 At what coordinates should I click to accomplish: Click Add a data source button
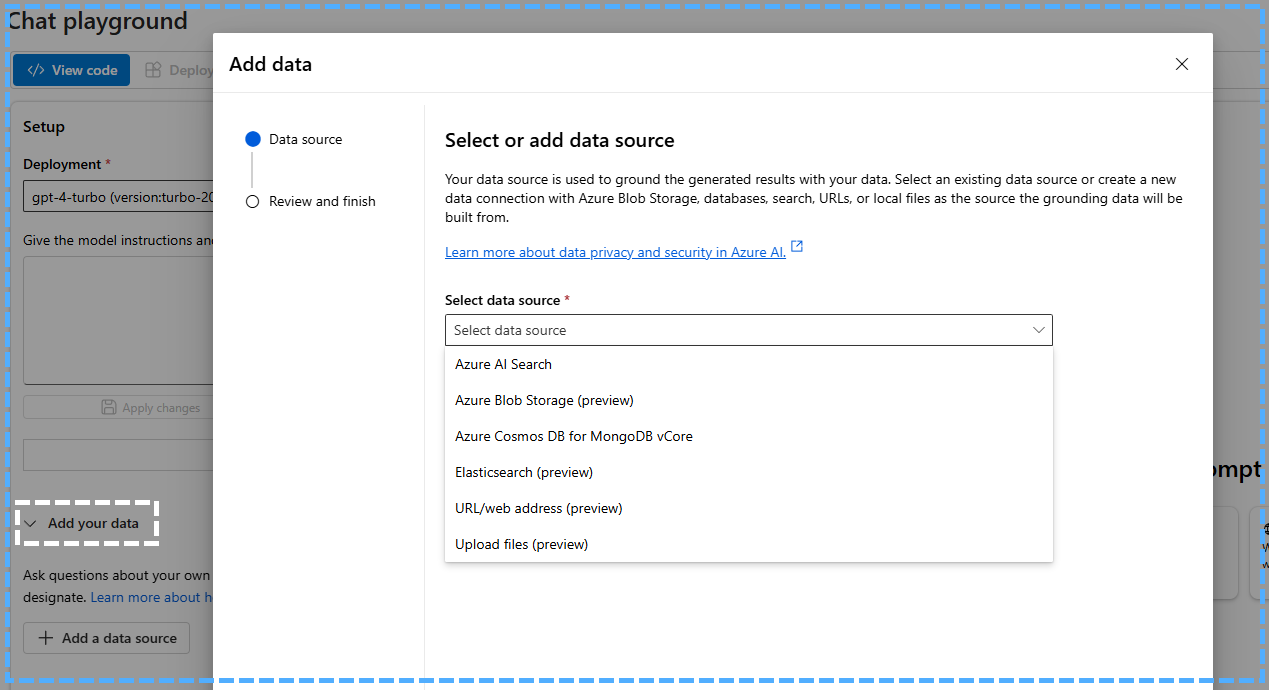tap(107, 638)
